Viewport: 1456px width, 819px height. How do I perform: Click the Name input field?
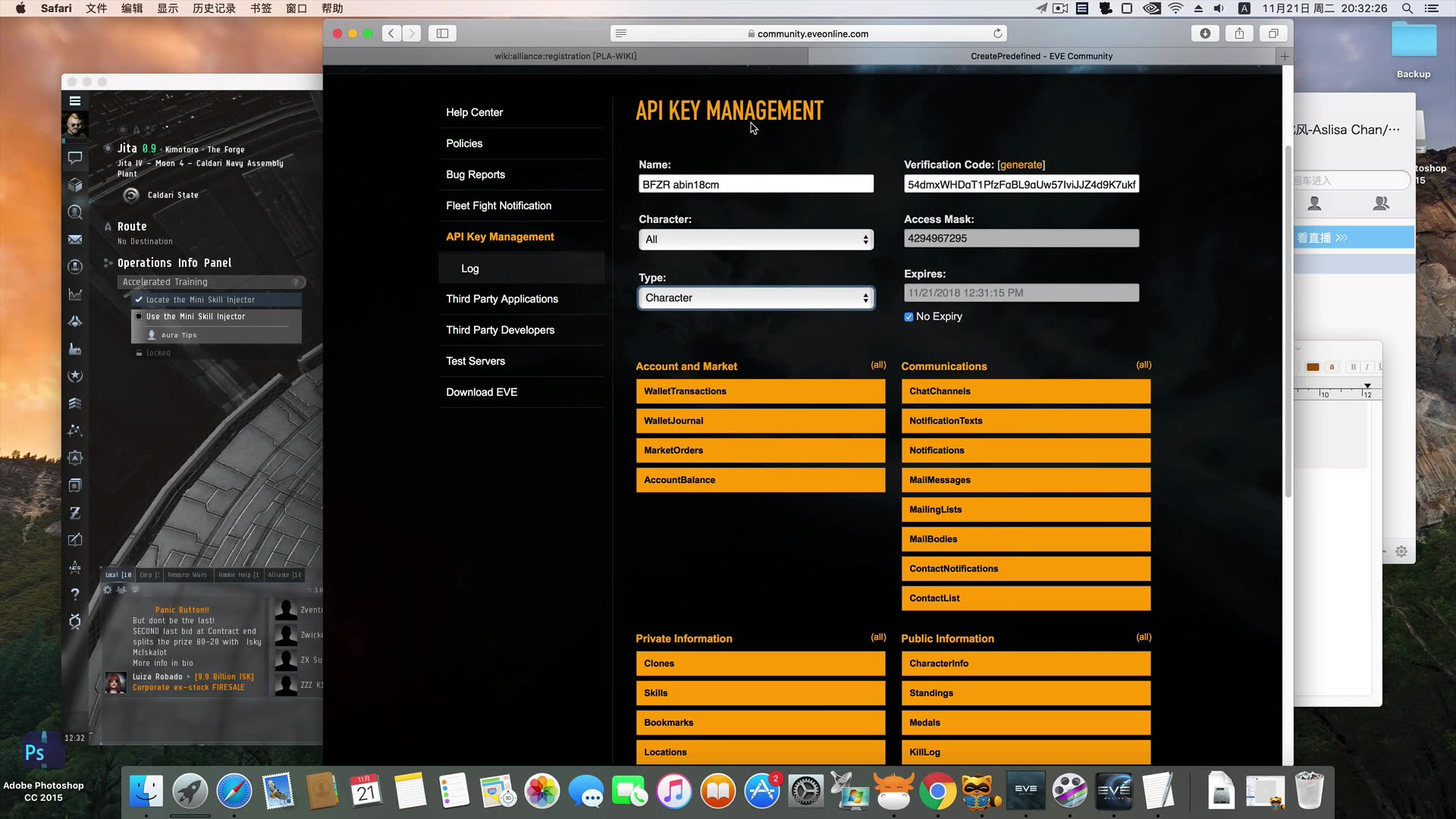756,184
